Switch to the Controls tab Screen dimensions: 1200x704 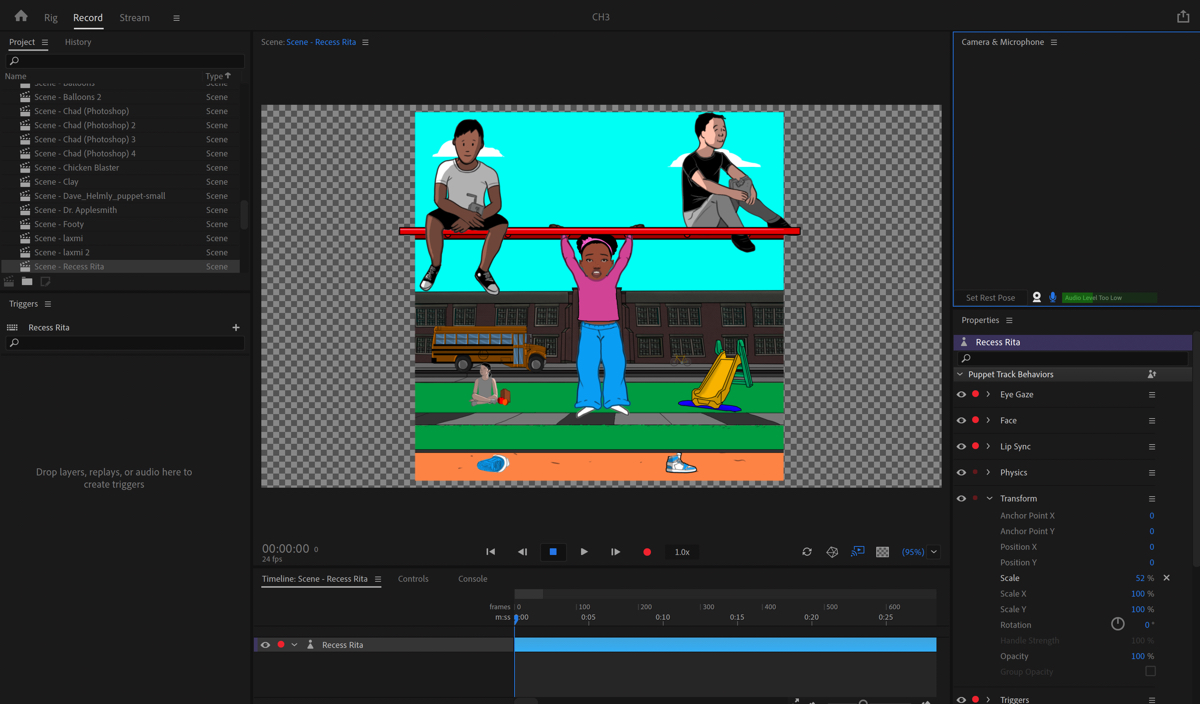pos(413,579)
